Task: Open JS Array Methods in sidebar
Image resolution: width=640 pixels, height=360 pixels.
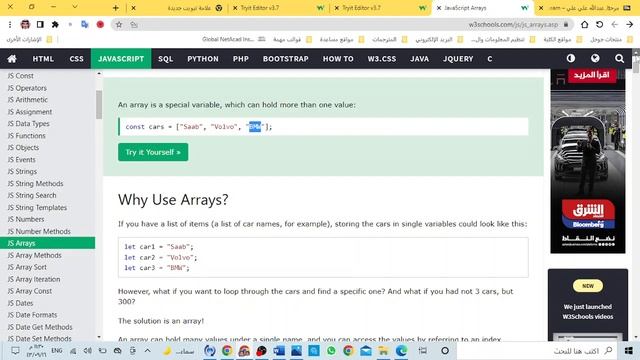Action: (x=34, y=255)
